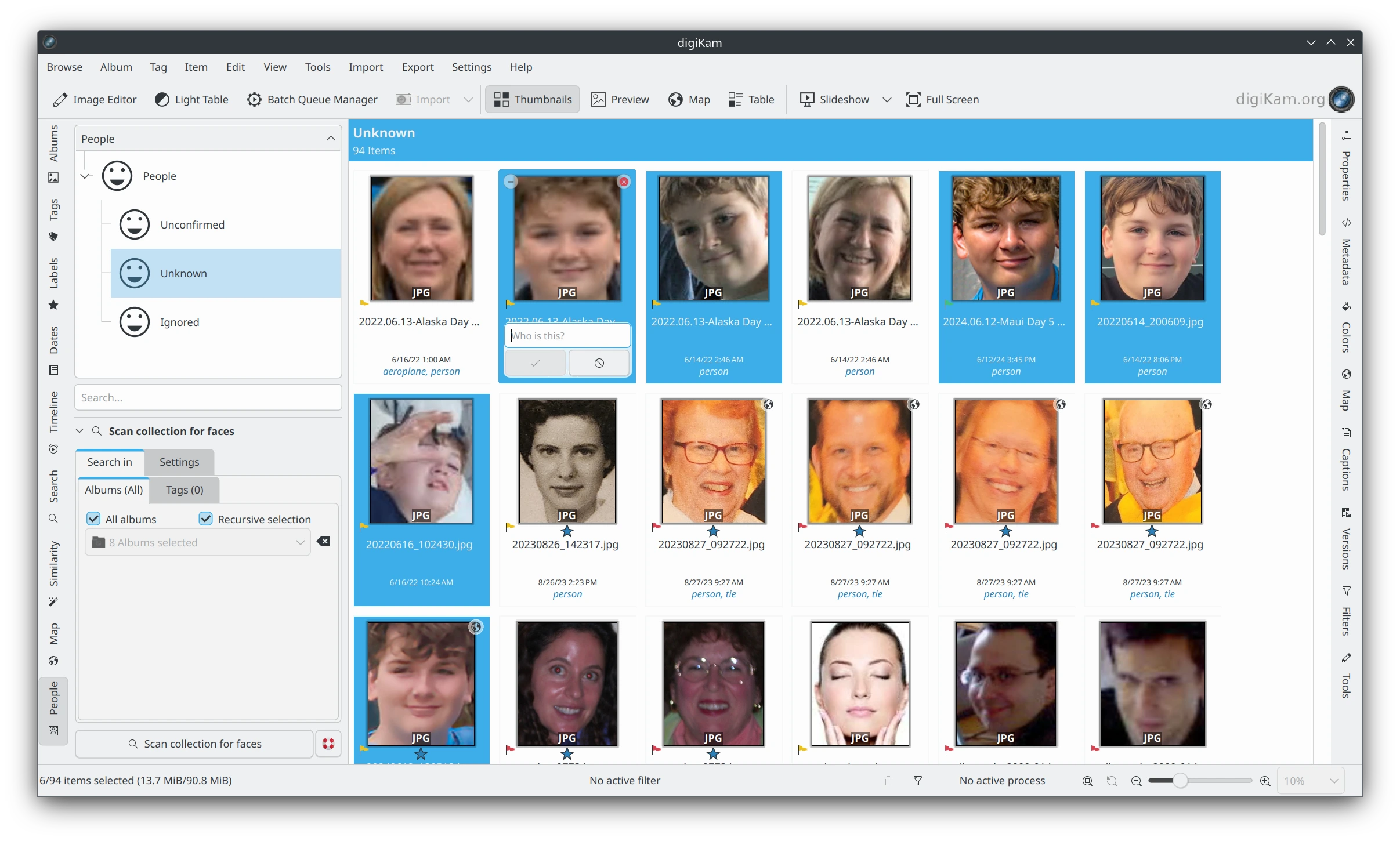The height and width of the screenshot is (841, 1400).
Task: Expand the Slideshow dropdown arrow
Action: click(x=887, y=100)
